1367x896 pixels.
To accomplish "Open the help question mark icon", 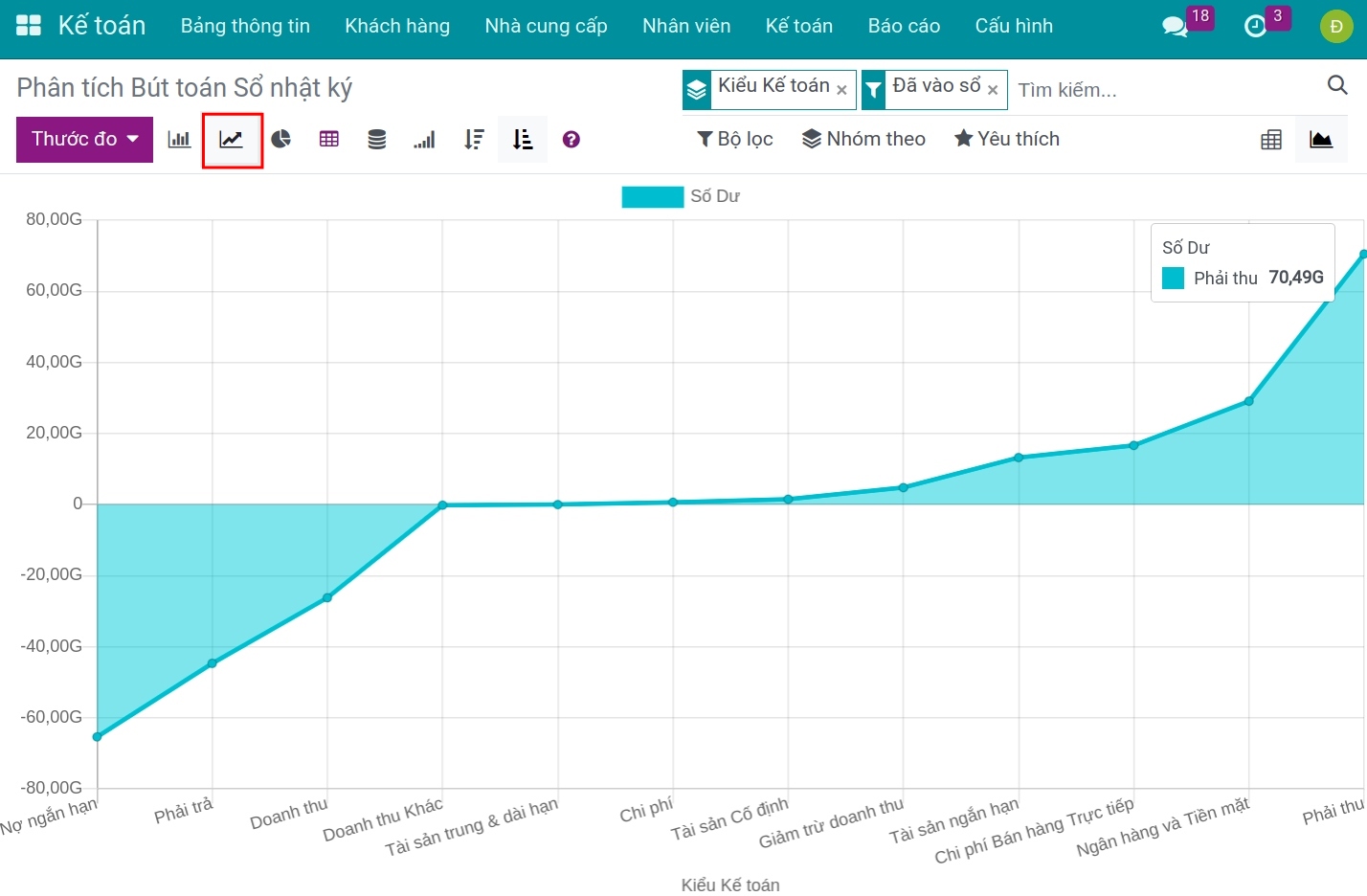I will (571, 140).
